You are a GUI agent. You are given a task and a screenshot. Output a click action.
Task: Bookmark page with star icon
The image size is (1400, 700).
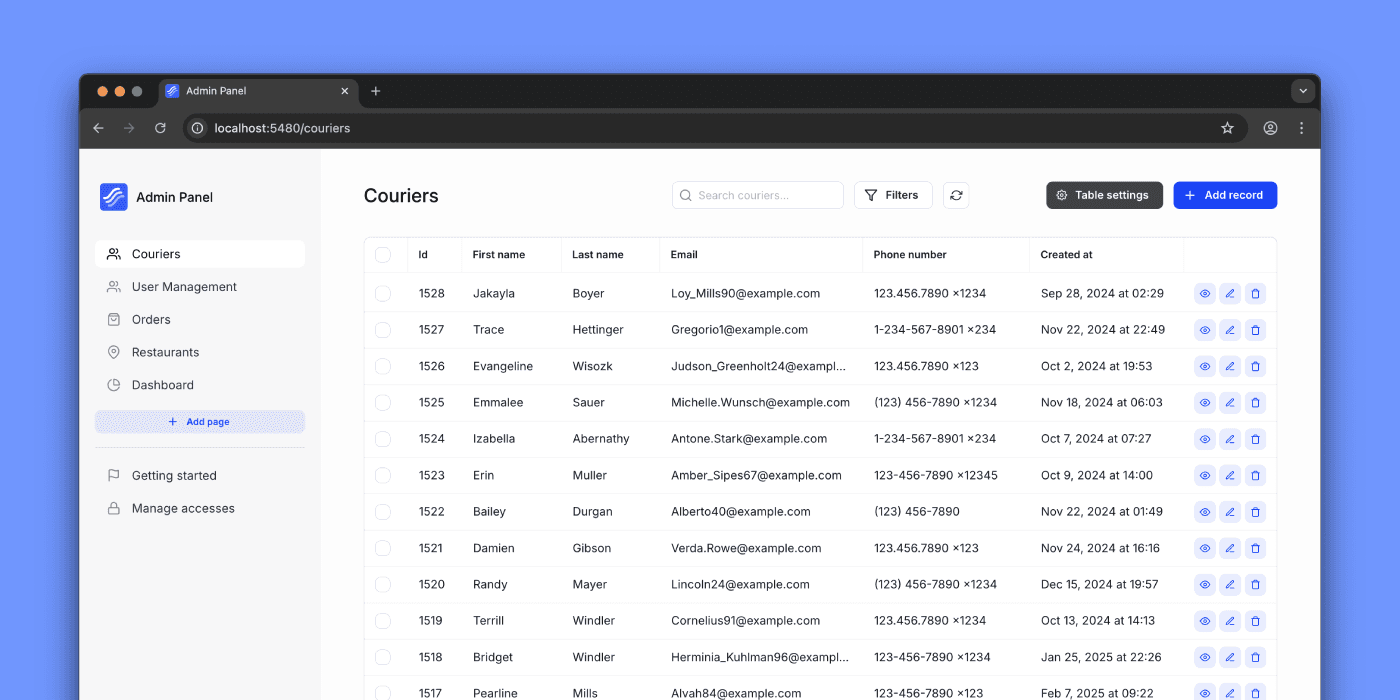[1227, 128]
